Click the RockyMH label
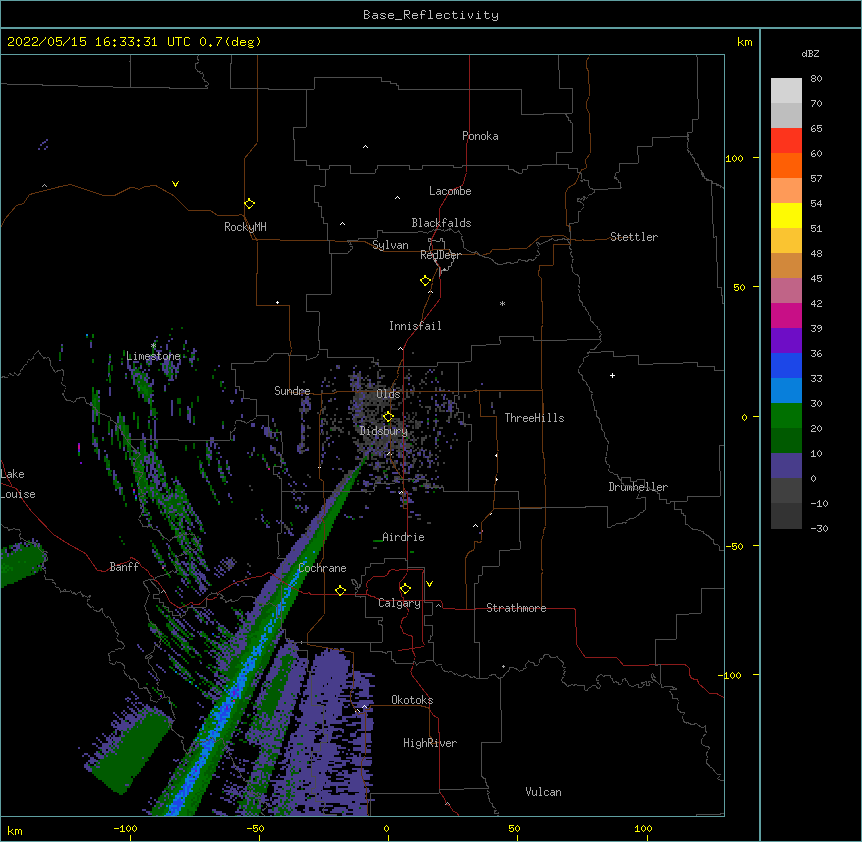The height and width of the screenshot is (842, 862). (x=245, y=227)
